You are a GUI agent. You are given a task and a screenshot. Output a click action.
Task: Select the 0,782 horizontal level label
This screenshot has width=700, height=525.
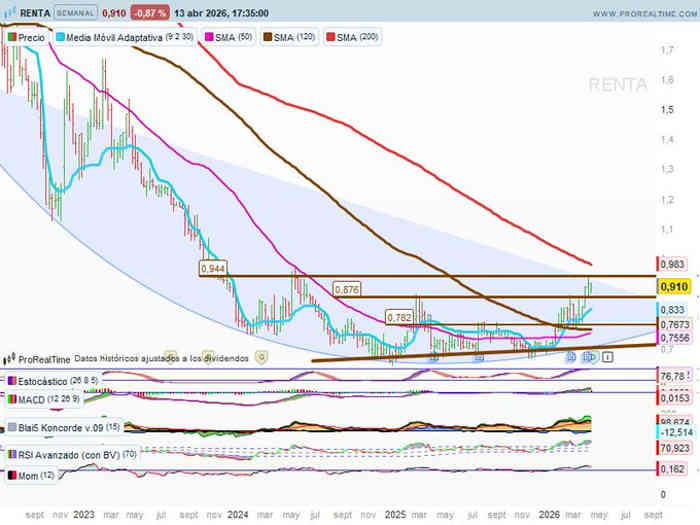[400, 317]
